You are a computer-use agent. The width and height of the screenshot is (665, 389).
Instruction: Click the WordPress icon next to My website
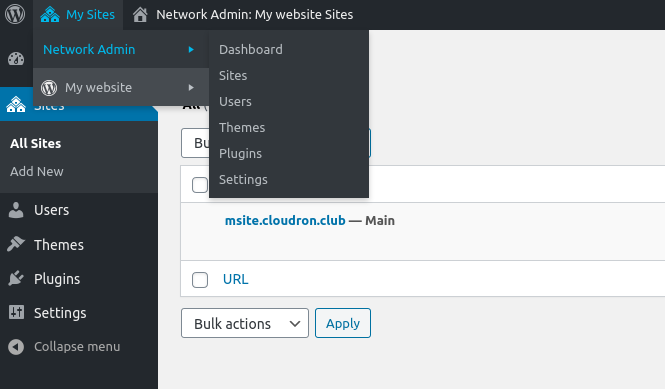click(49, 88)
